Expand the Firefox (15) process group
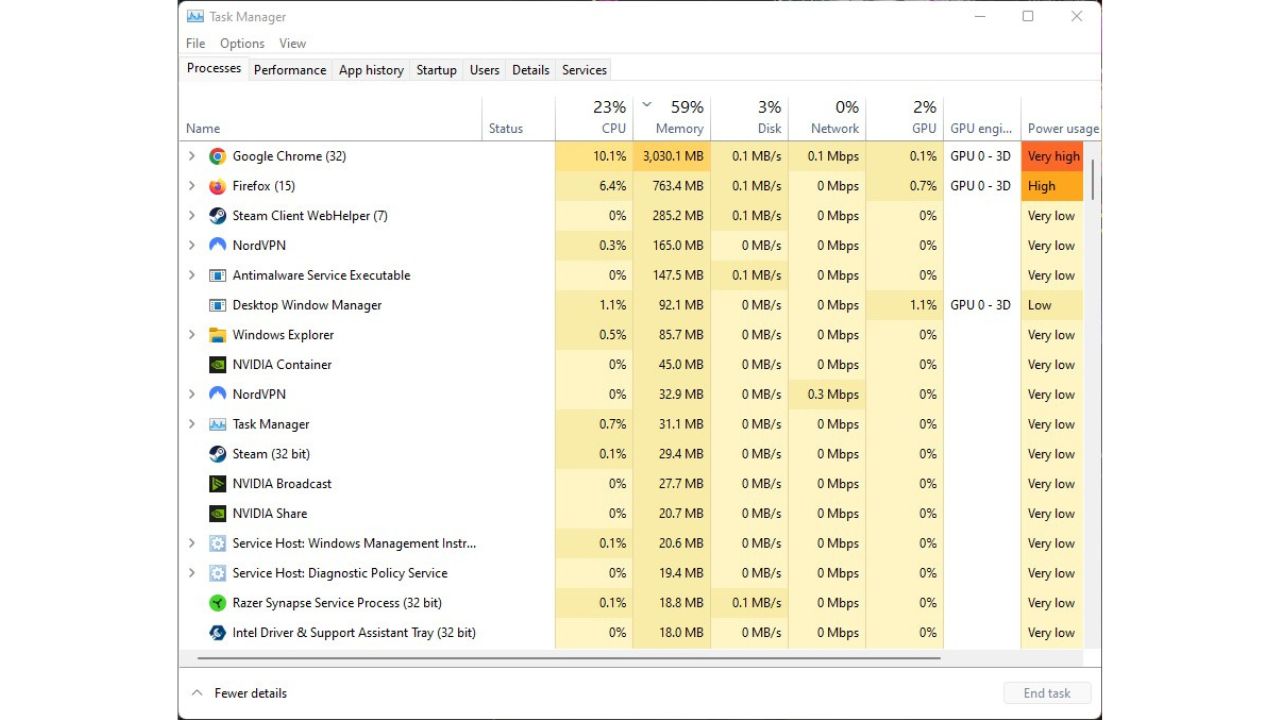The width and height of the screenshot is (1280, 720). coord(192,186)
